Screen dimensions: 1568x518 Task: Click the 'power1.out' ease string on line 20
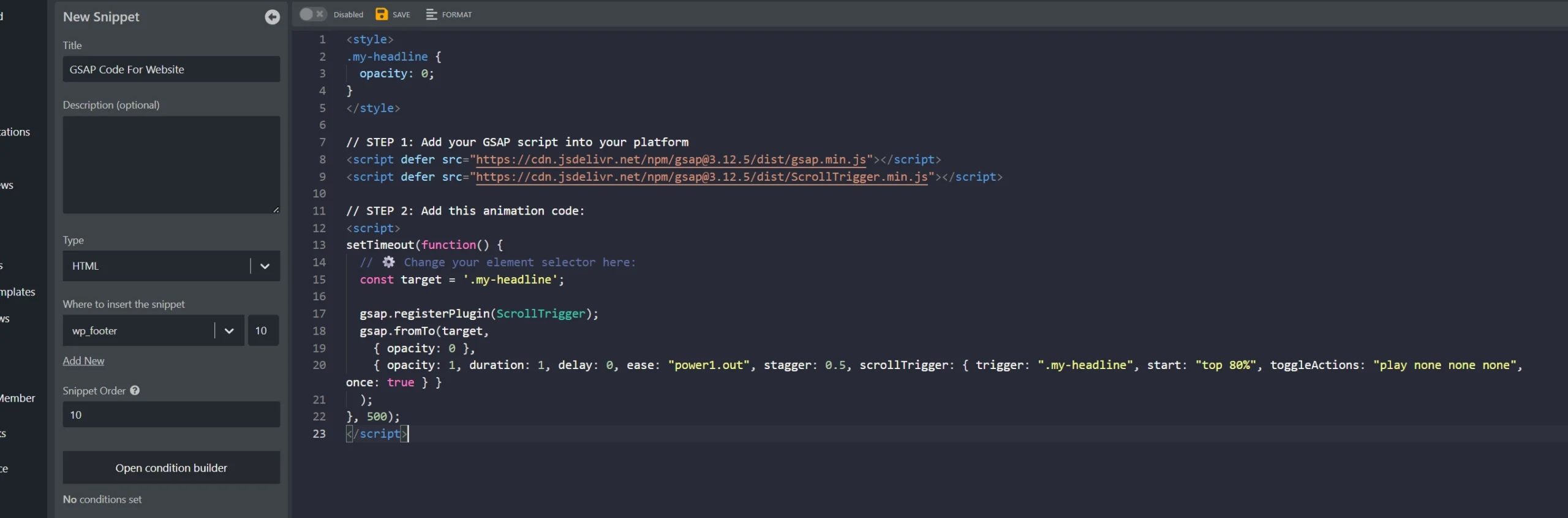(x=709, y=365)
